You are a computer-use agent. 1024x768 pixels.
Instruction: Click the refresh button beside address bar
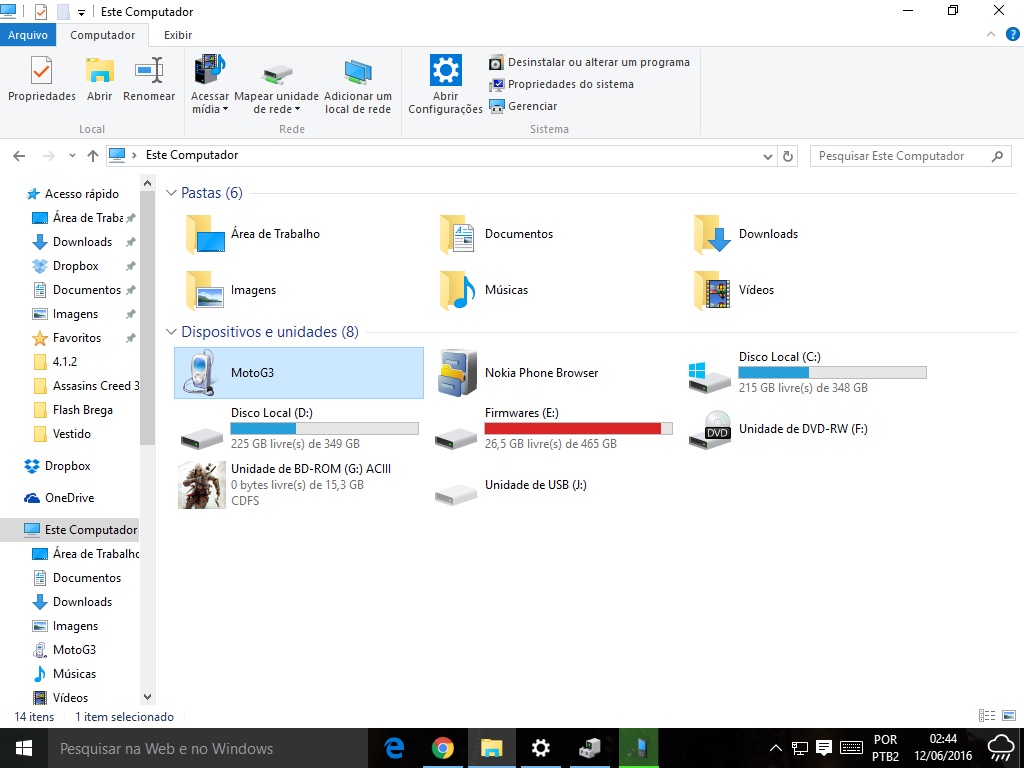pos(788,156)
